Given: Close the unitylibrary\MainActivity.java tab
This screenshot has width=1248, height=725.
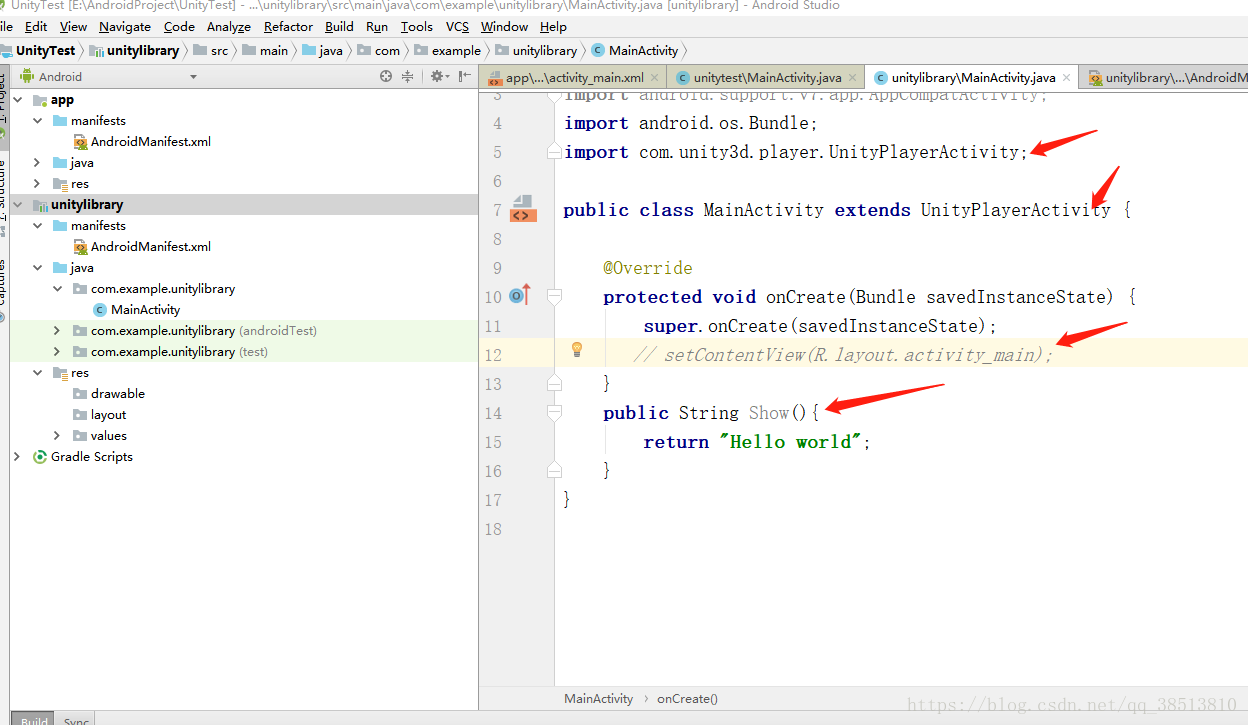Looking at the screenshot, I should point(1067,77).
